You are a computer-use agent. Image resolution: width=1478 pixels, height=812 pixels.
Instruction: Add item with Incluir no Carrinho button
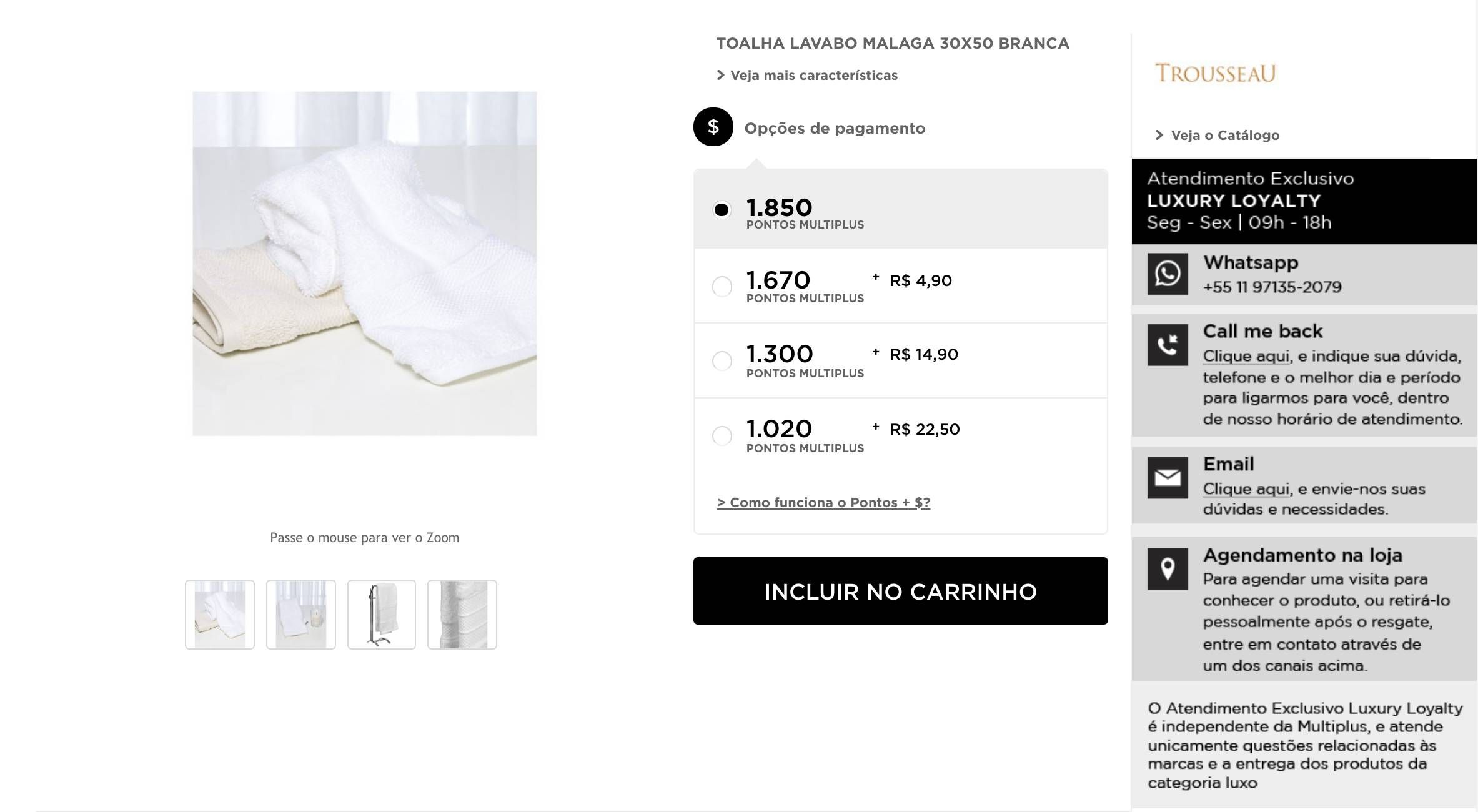[900, 591]
